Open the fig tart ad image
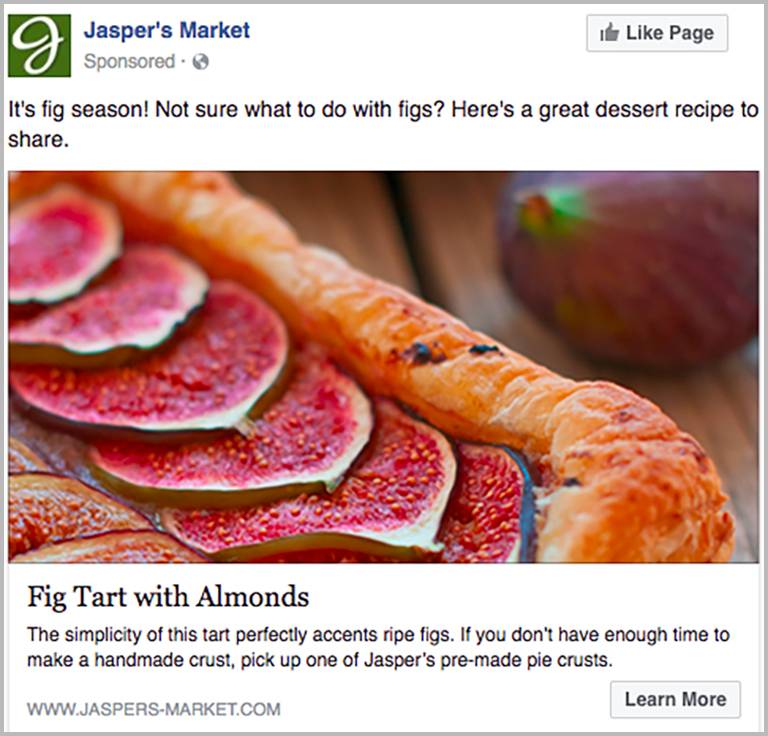Image resolution: width=768 pixels, height=736 pixels. [x=383, y=366]
